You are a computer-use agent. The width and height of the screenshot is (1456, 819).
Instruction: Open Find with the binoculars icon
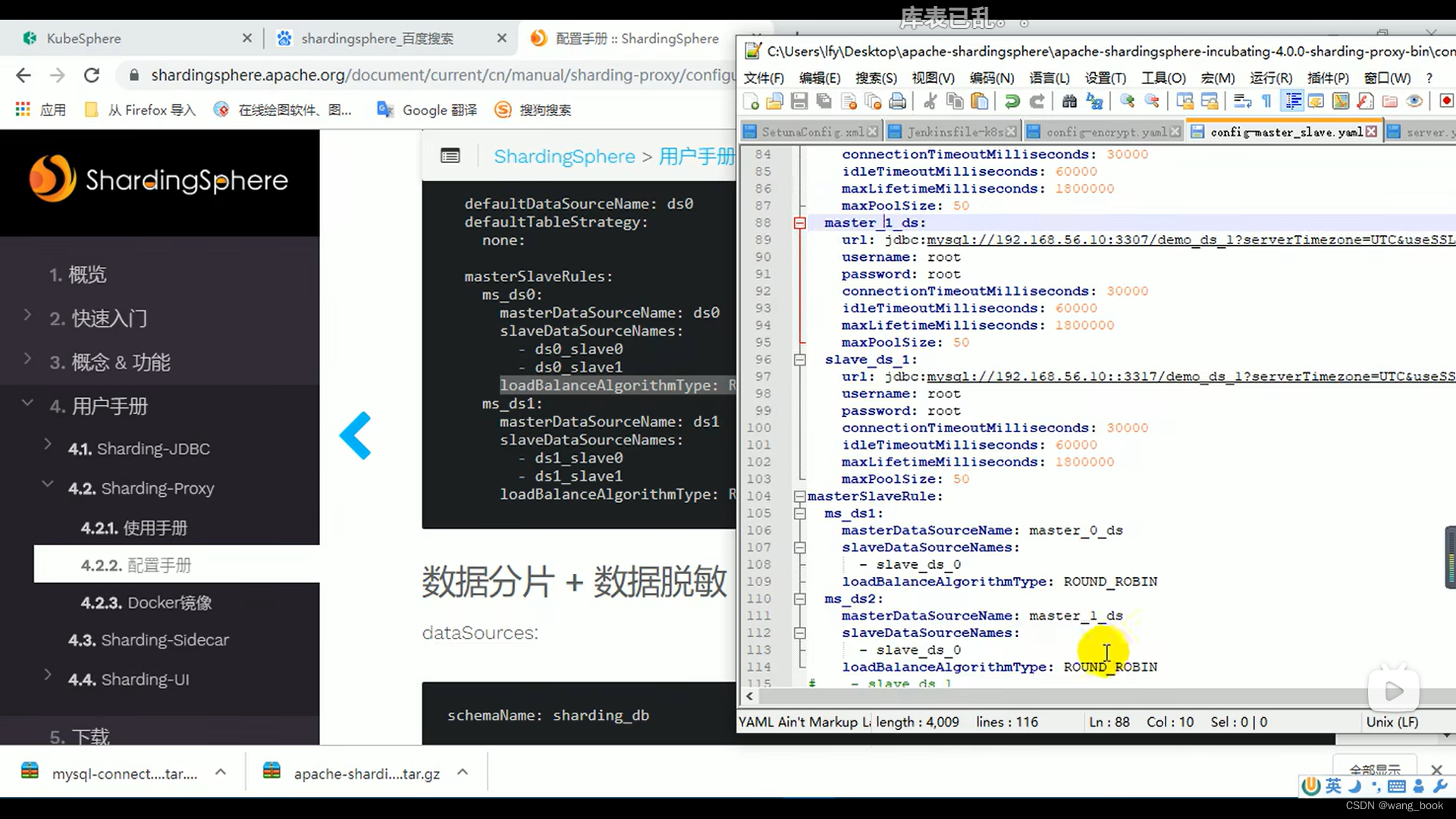click(1069, 101)
